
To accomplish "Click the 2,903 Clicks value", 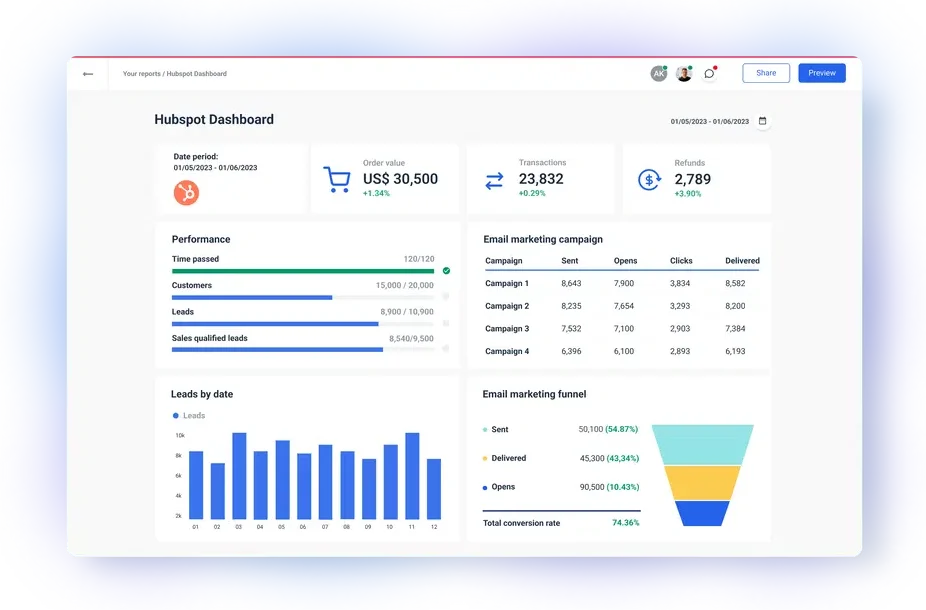I will (680, 328).
